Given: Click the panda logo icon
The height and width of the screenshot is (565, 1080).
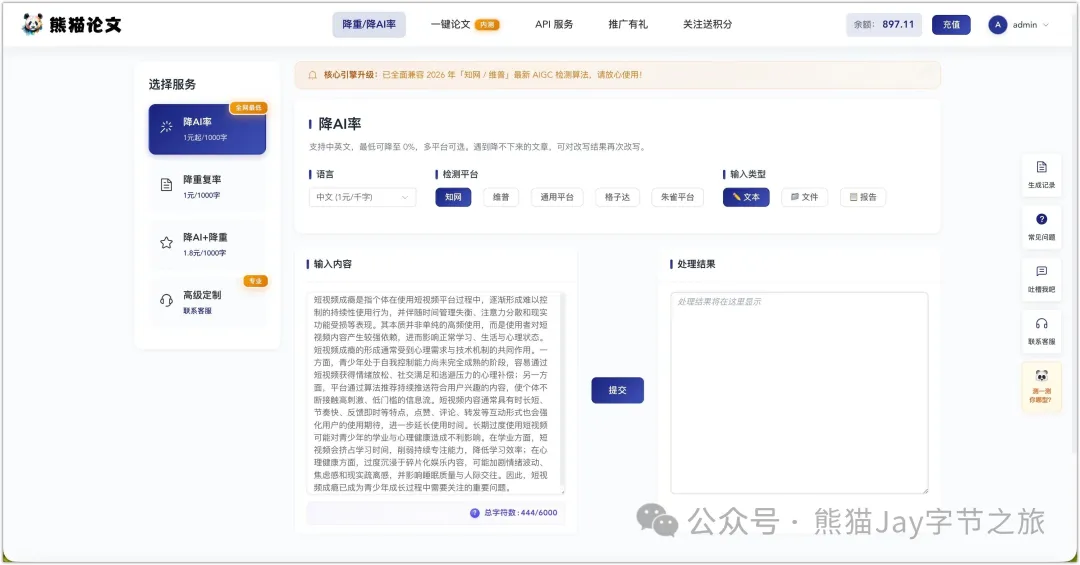Looking at the screenshot, I should 32,24.
